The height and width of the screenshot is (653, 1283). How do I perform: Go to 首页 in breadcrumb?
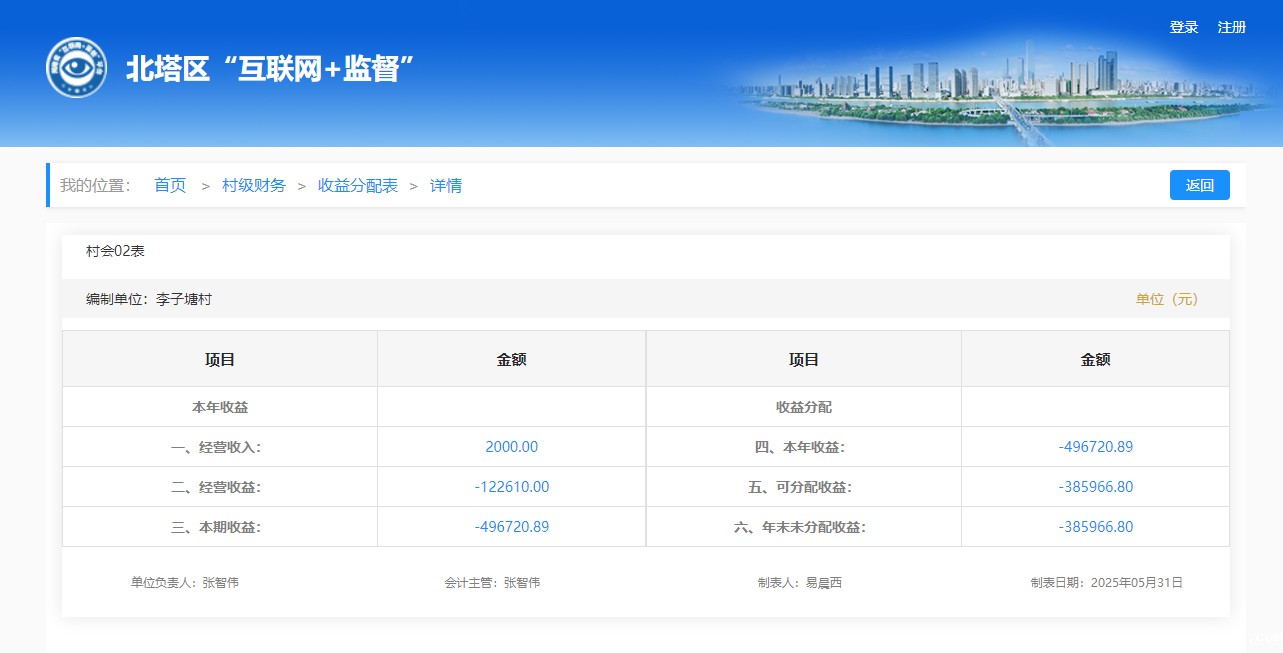point(170,185)
